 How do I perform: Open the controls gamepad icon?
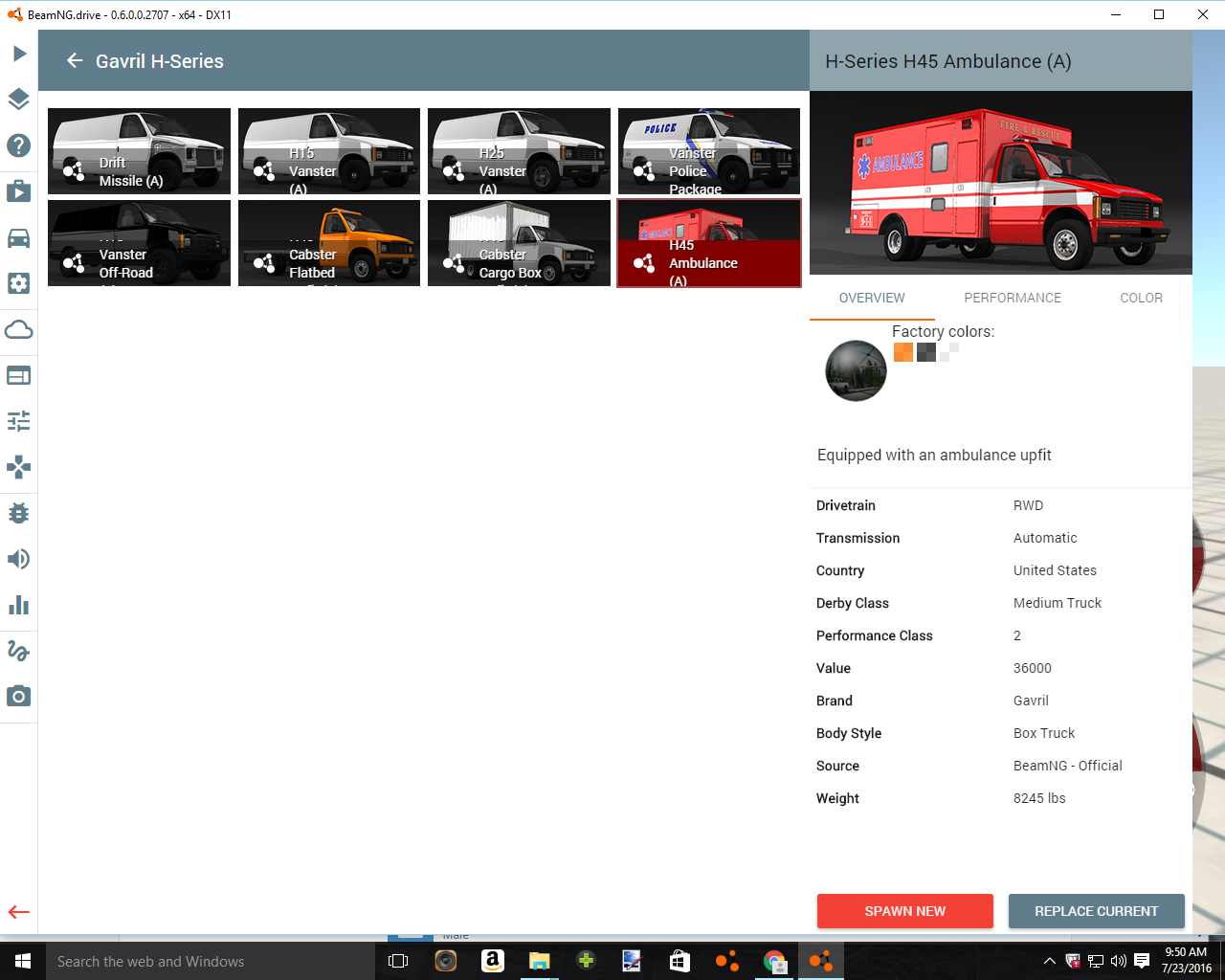(19, 467)
